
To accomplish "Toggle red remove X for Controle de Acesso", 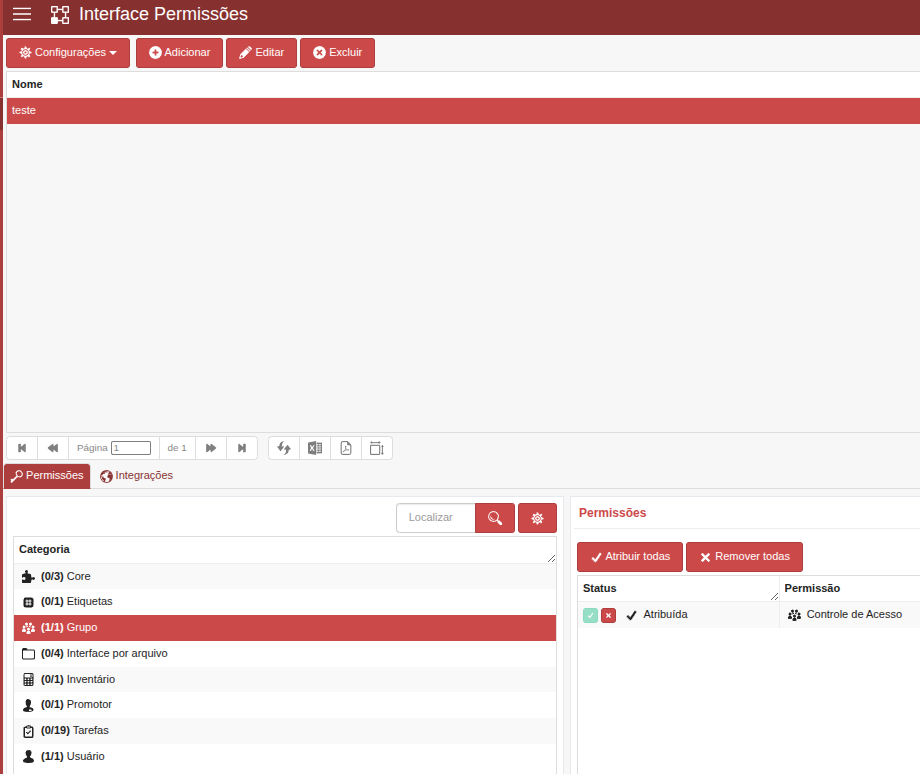I will (608, 615).
